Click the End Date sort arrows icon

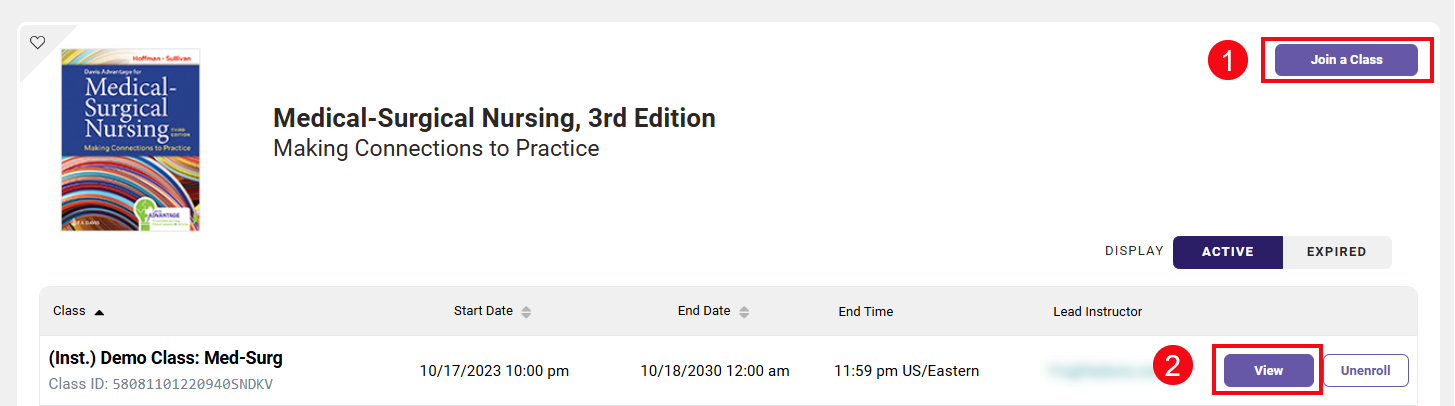tap(744, 312)
